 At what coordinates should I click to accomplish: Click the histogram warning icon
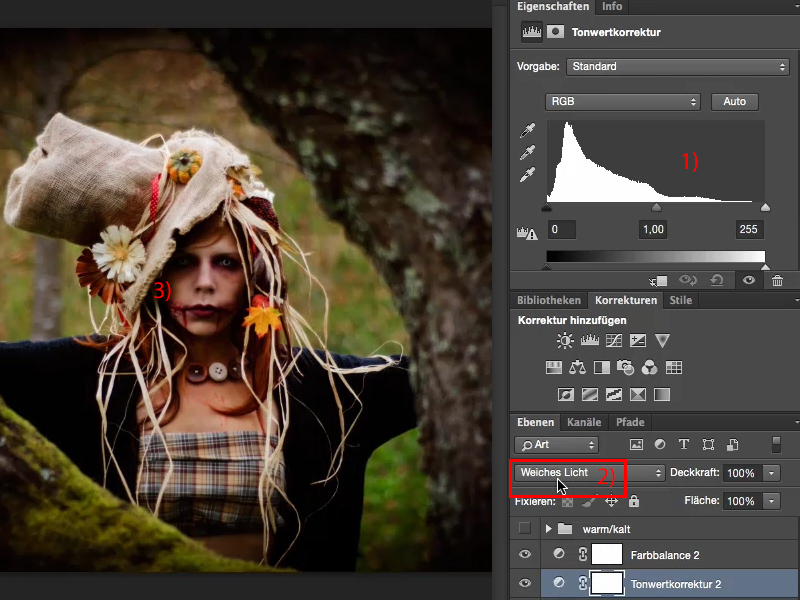pos(527,234)
